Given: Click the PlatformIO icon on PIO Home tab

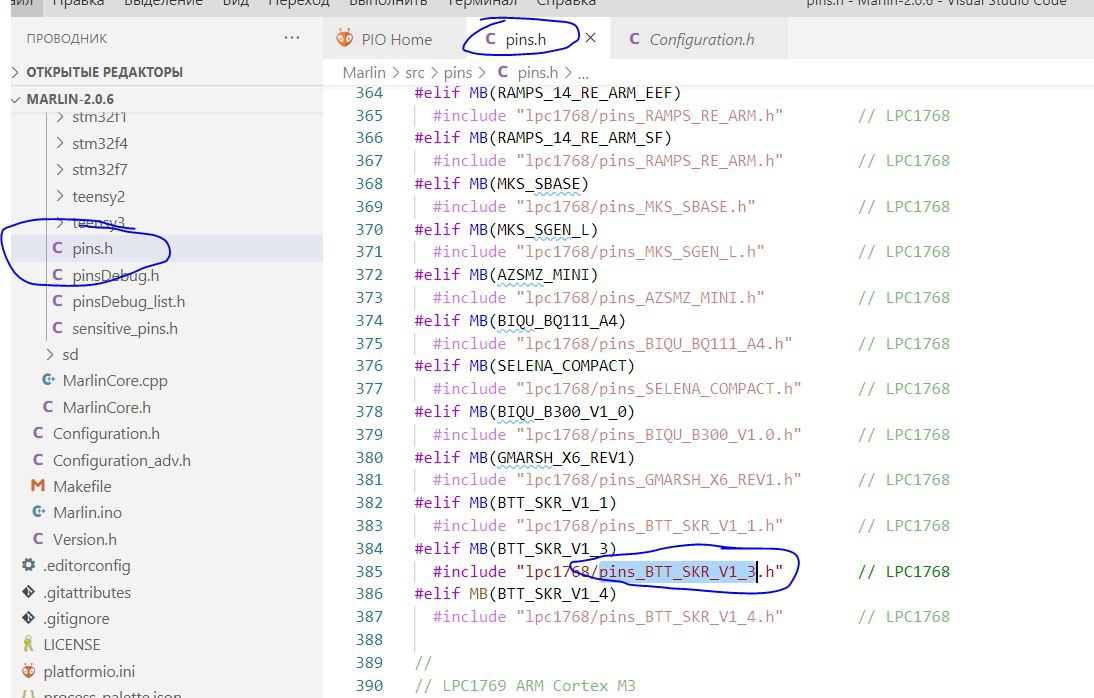Looking at the screenshot, I should pos(344,38).
